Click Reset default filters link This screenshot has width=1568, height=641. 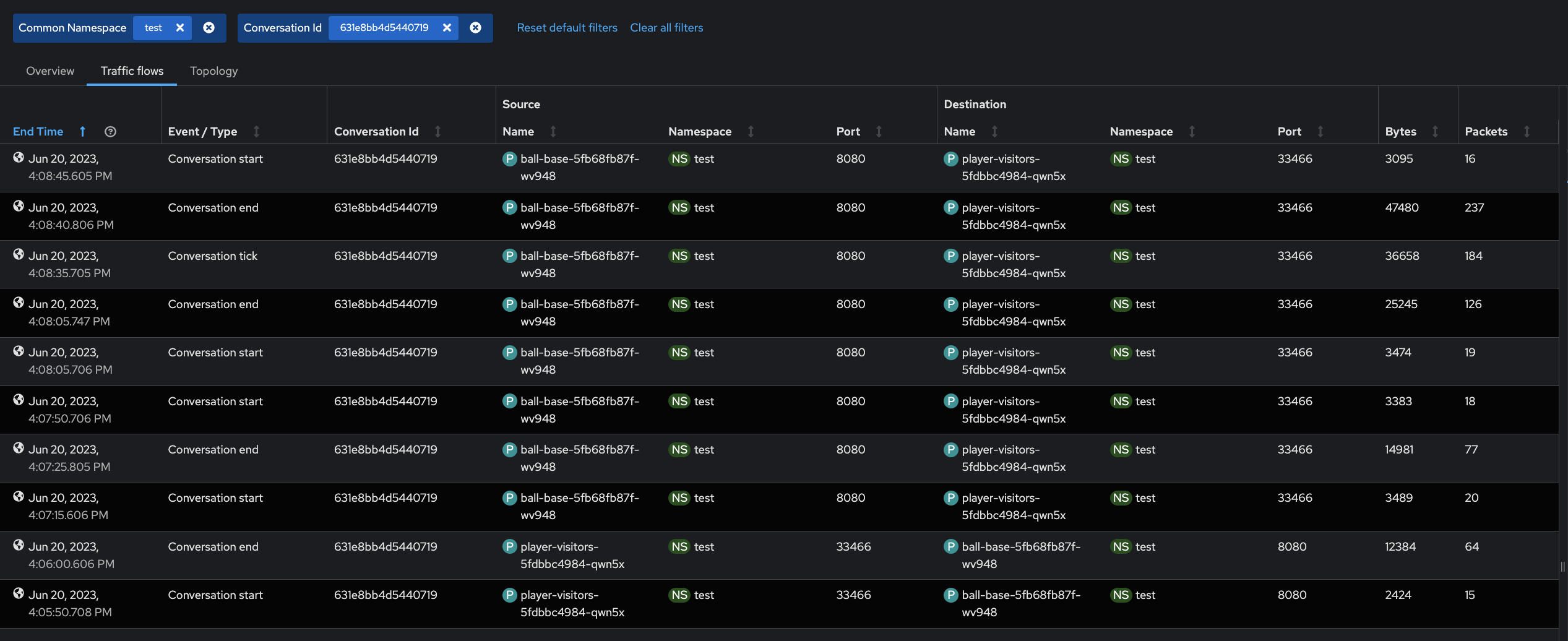567,28
